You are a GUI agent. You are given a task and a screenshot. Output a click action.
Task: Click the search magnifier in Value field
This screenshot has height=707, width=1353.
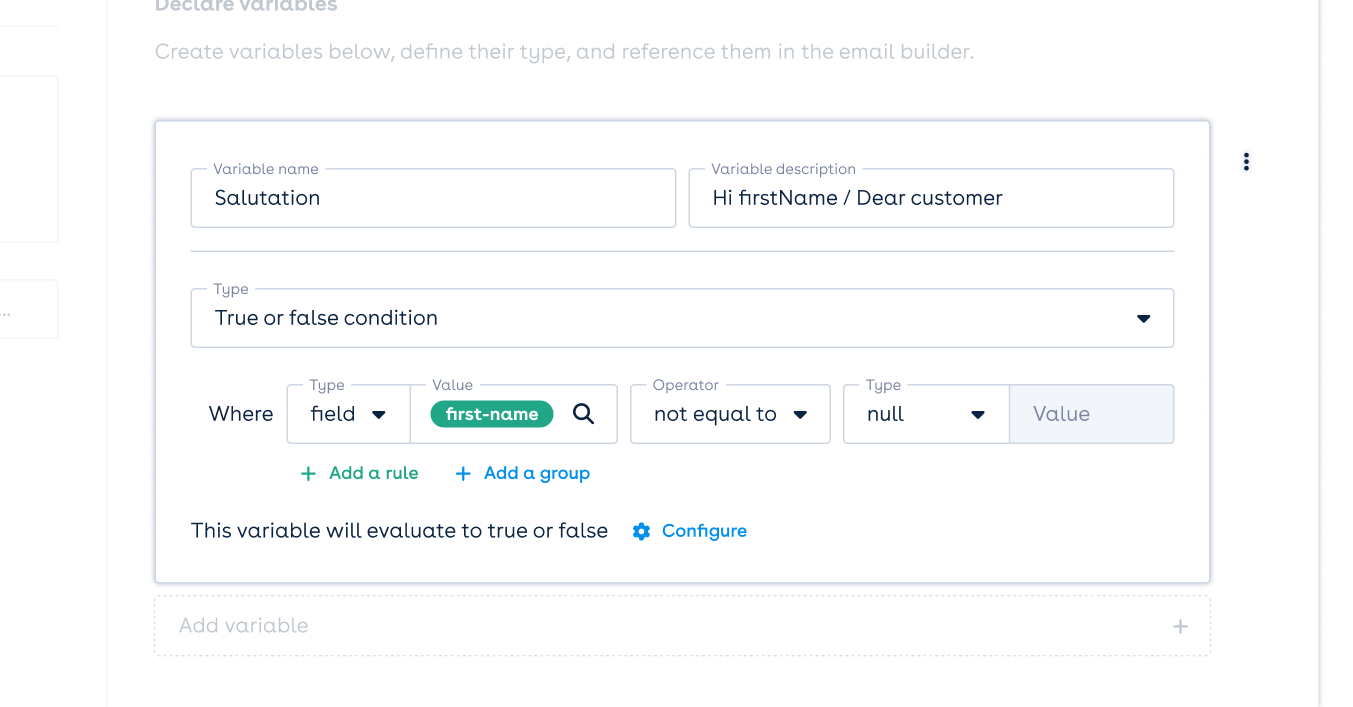[x=583, y=414]
